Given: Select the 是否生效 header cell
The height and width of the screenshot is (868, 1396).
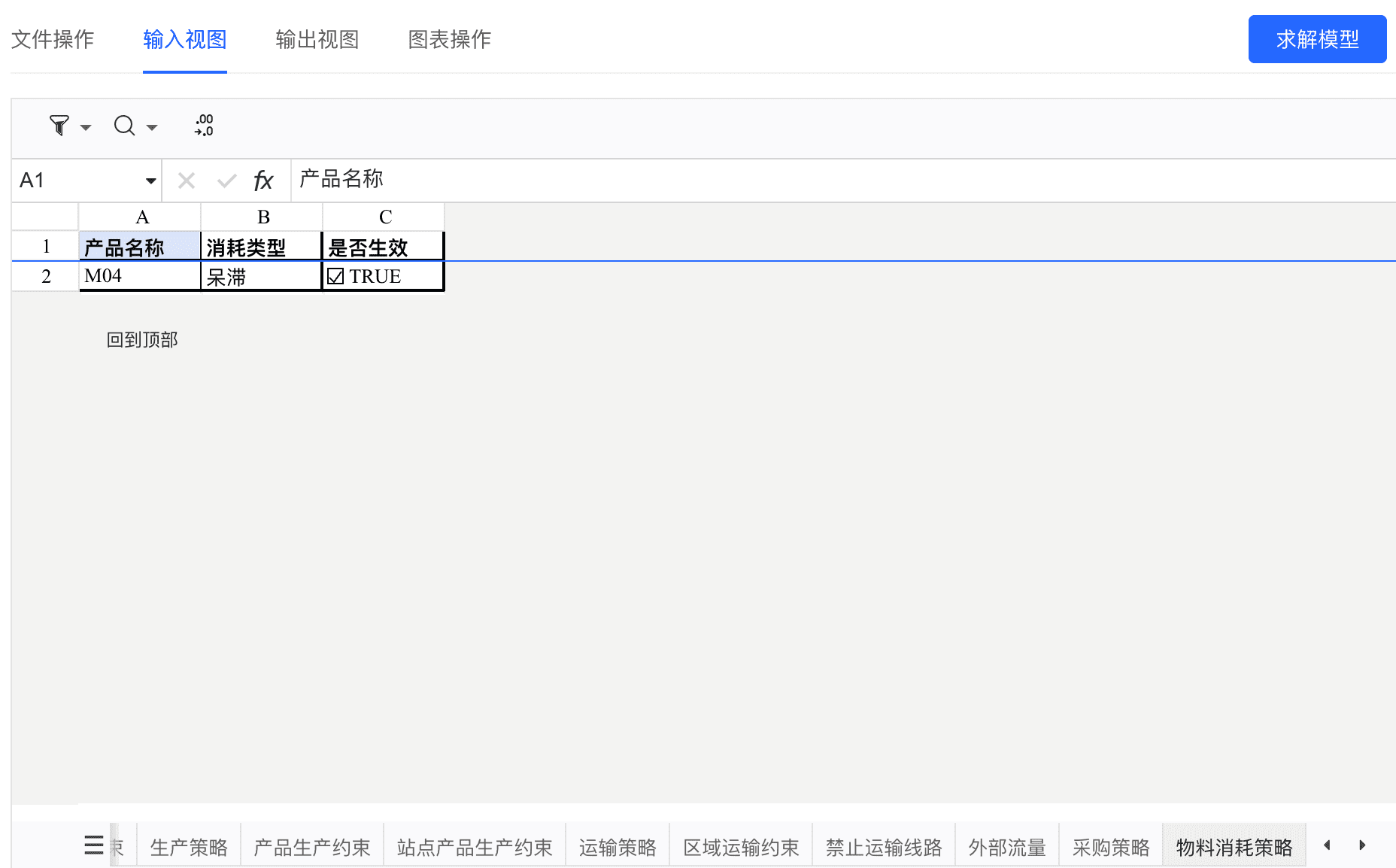Looking at the screenshot, I should click(x=384, y=247).
